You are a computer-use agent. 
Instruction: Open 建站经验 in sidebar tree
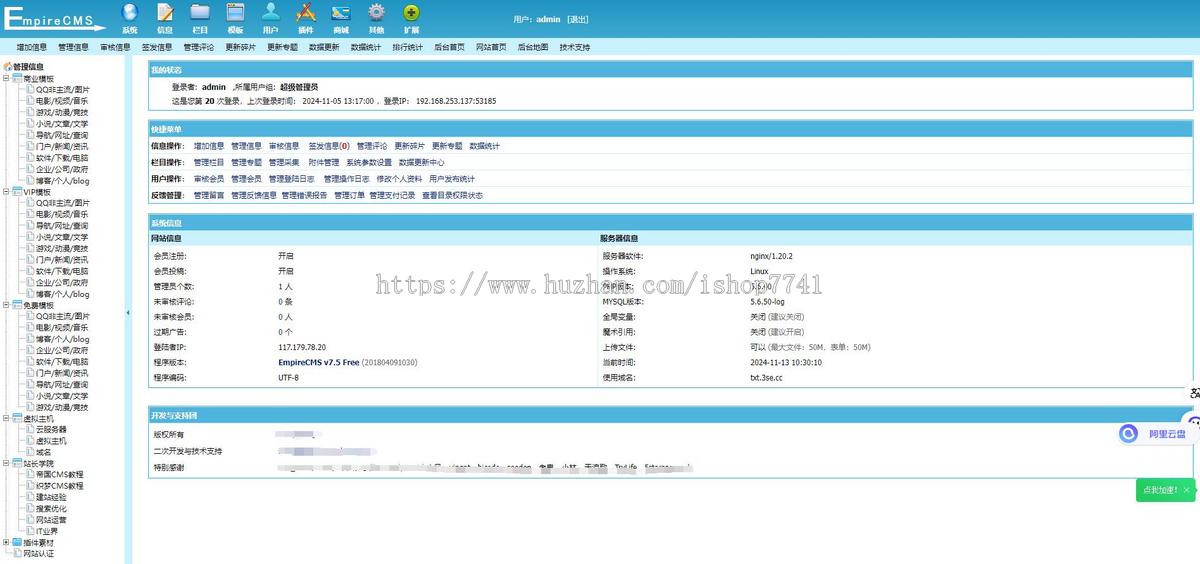pyautogui.click(x=51, y=497)
